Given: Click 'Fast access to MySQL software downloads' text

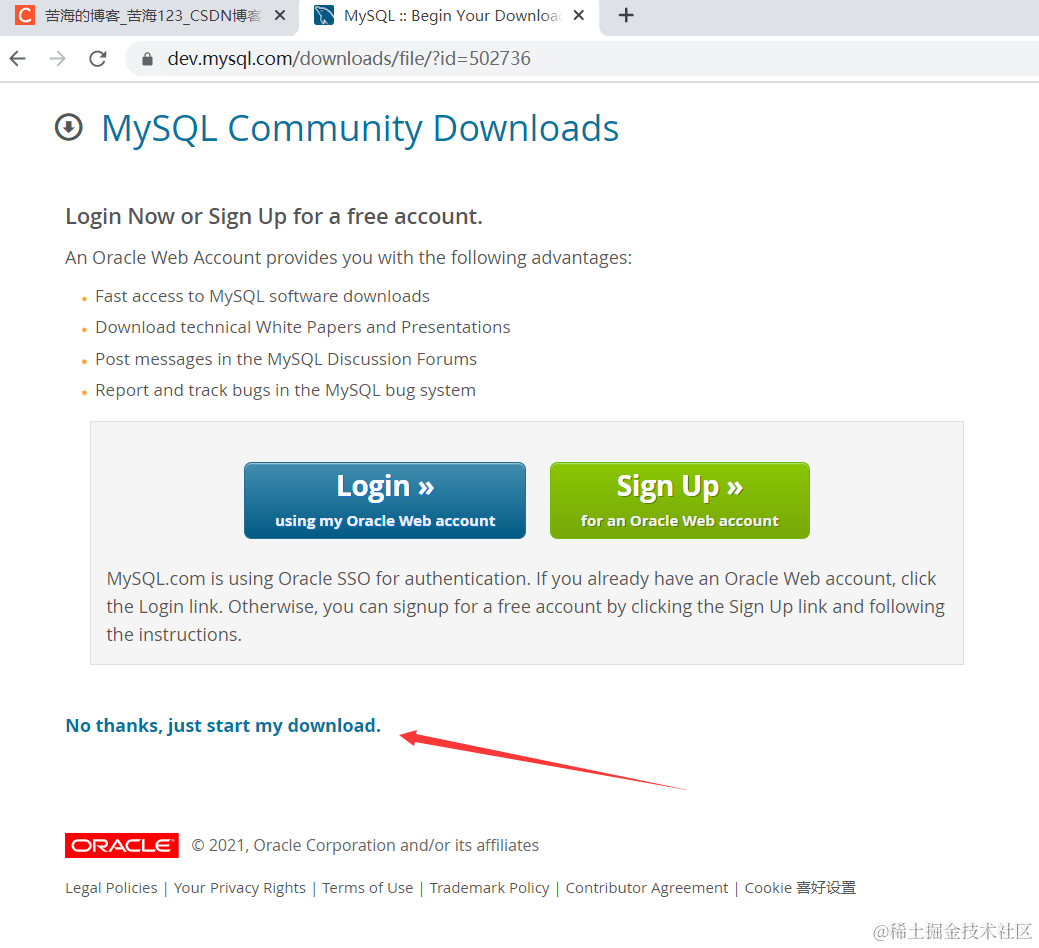Looking at the screenshot, I should click(262, 296).
